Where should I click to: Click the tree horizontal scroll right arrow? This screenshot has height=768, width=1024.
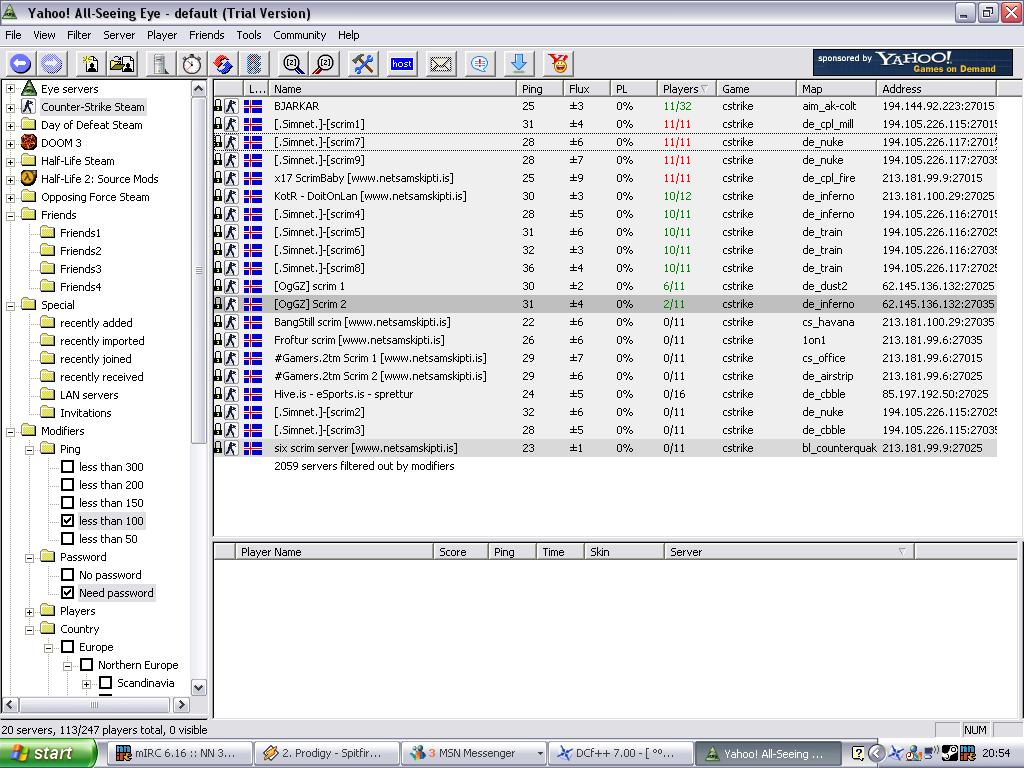coord(182,705)
